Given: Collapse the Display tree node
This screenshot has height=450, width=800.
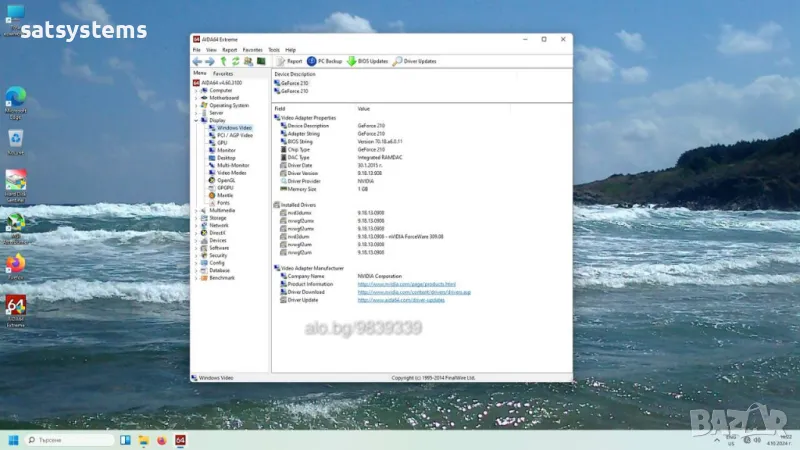Looking at the screenshot, I should coord(197,120).
